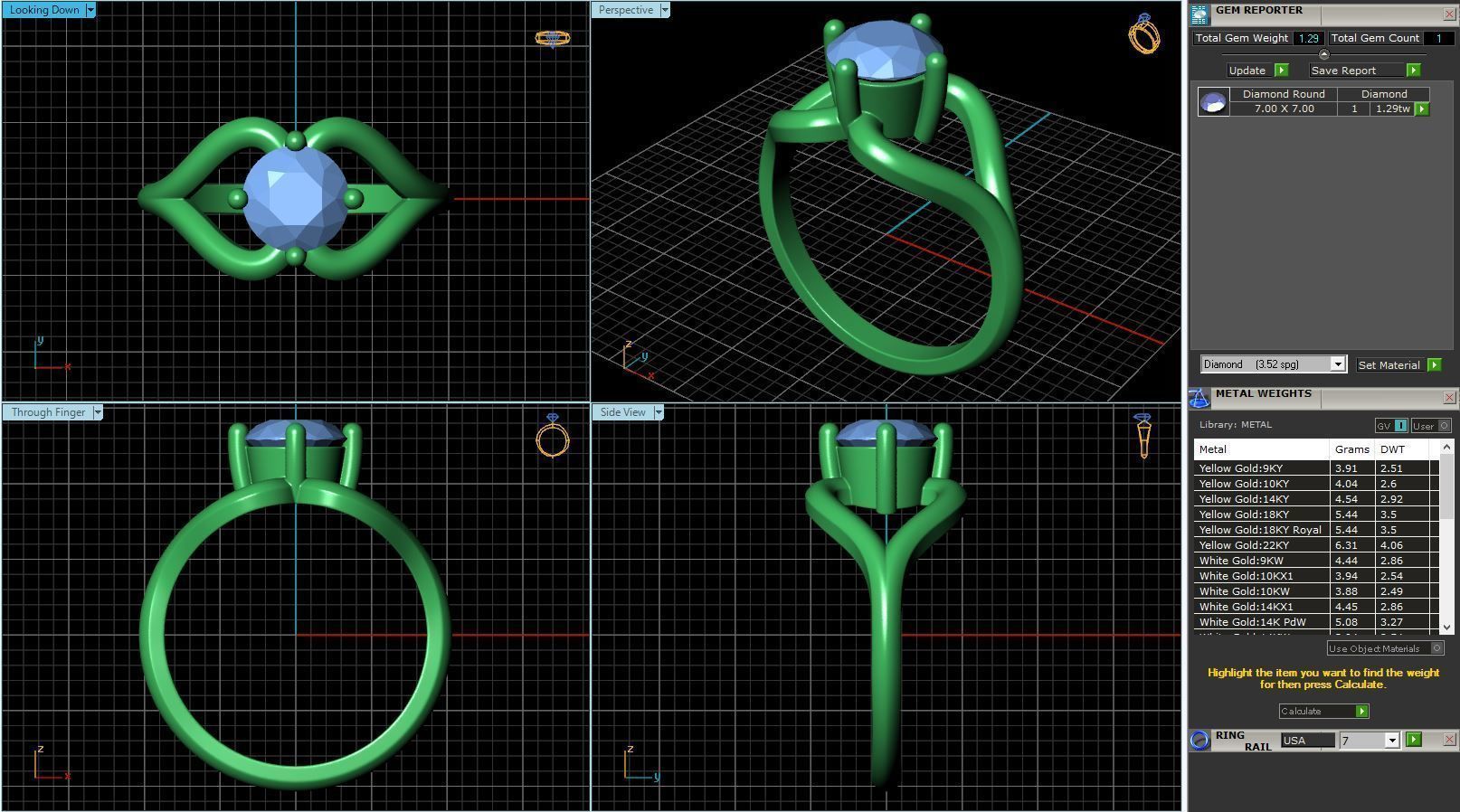
Task: Select the Yellow Gold:14KY row
Action: [1316, 499]
